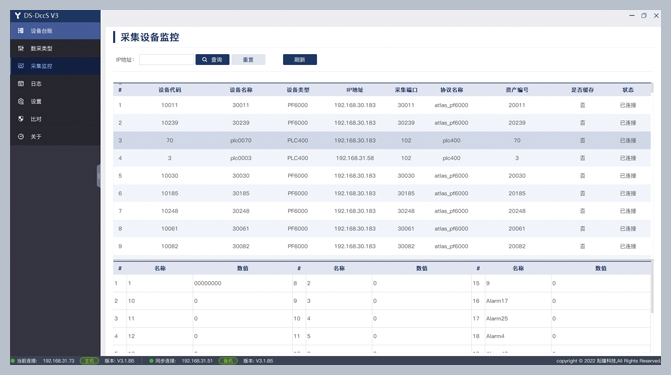Open the 采集监控 monitor icon
This screenshot has height=375, width=671.
[21, 66]
